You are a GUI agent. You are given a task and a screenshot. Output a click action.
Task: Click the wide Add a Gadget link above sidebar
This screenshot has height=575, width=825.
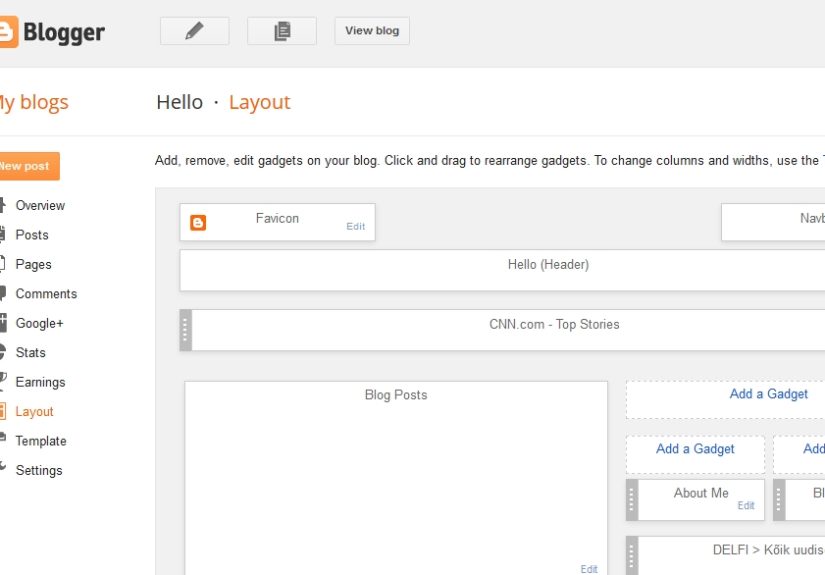coord(768,394)
